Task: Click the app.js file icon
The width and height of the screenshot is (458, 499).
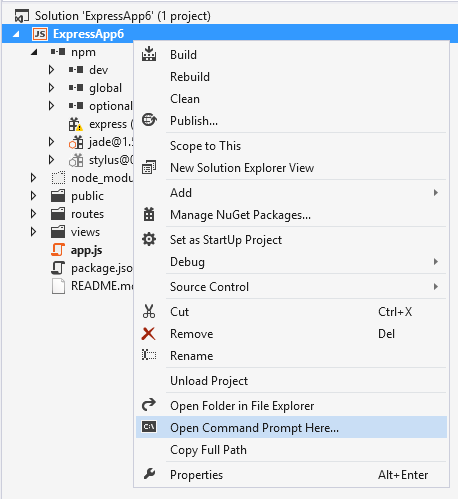Action: coord(58,250)
